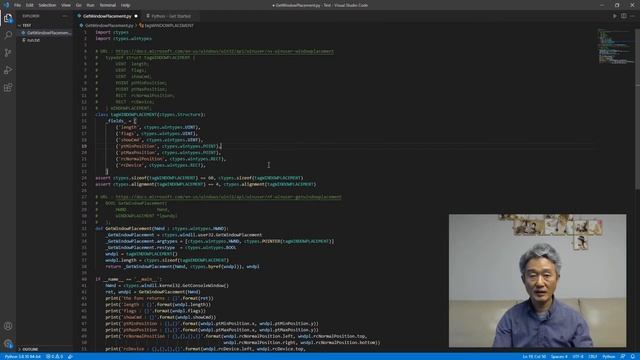Image resolution: width=640 pixels, height=360 pixels.
Task: Click the errors and warnings status indicator
Action: click(54, 356)
